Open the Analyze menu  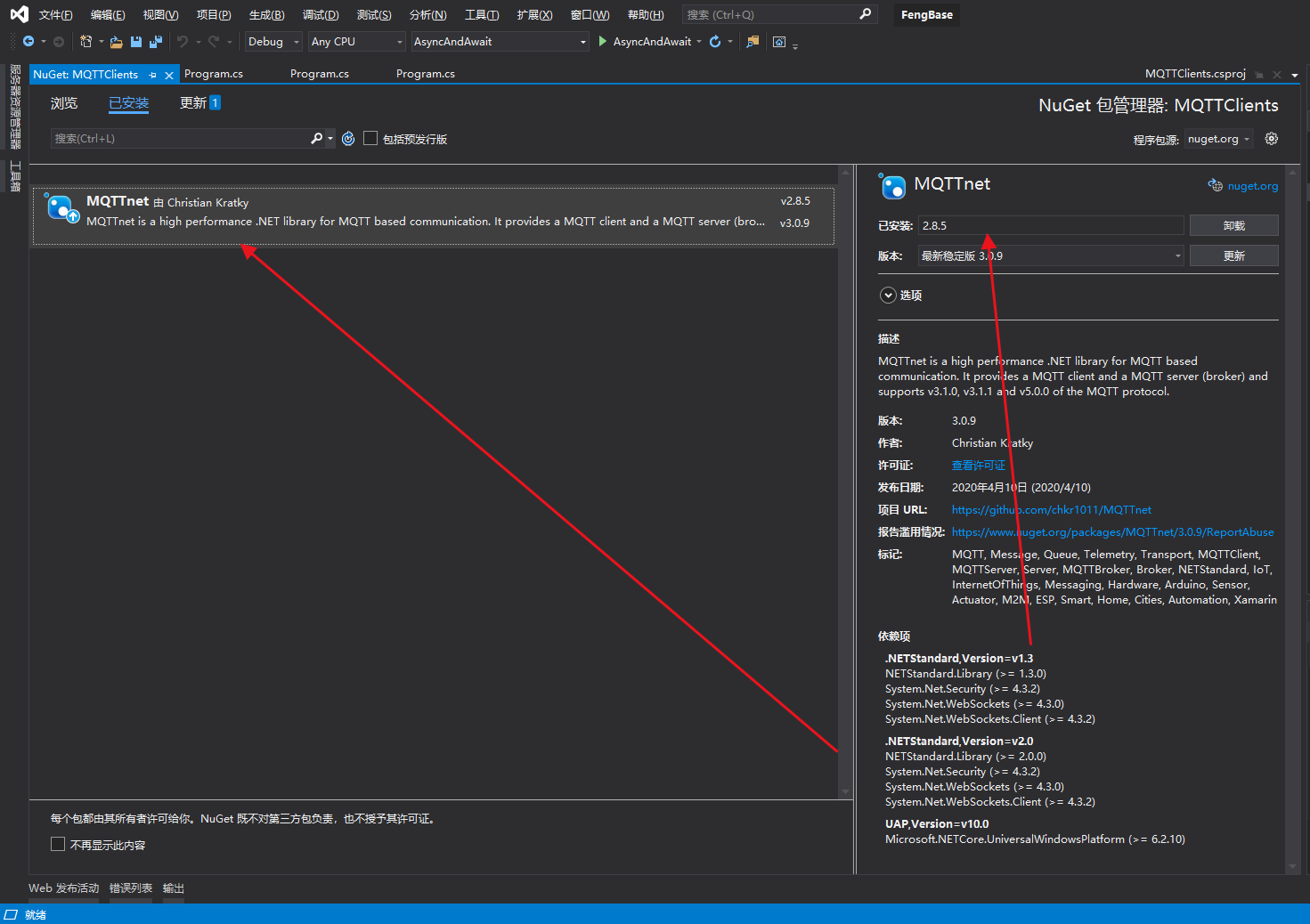coord(427,15)
